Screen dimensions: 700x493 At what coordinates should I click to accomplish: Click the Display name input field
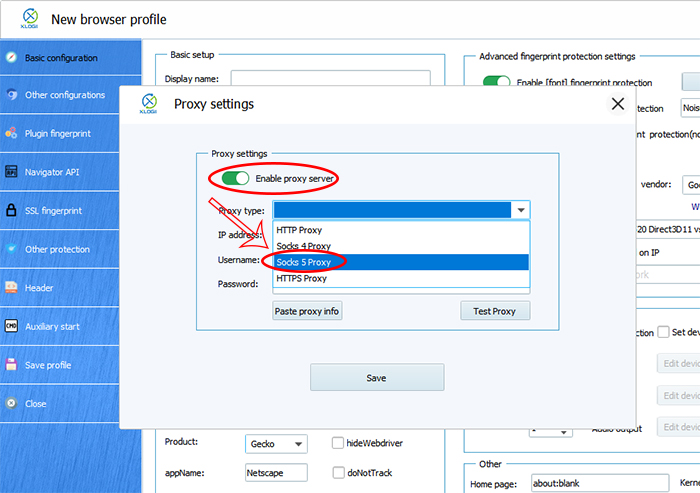pos(330,78)
